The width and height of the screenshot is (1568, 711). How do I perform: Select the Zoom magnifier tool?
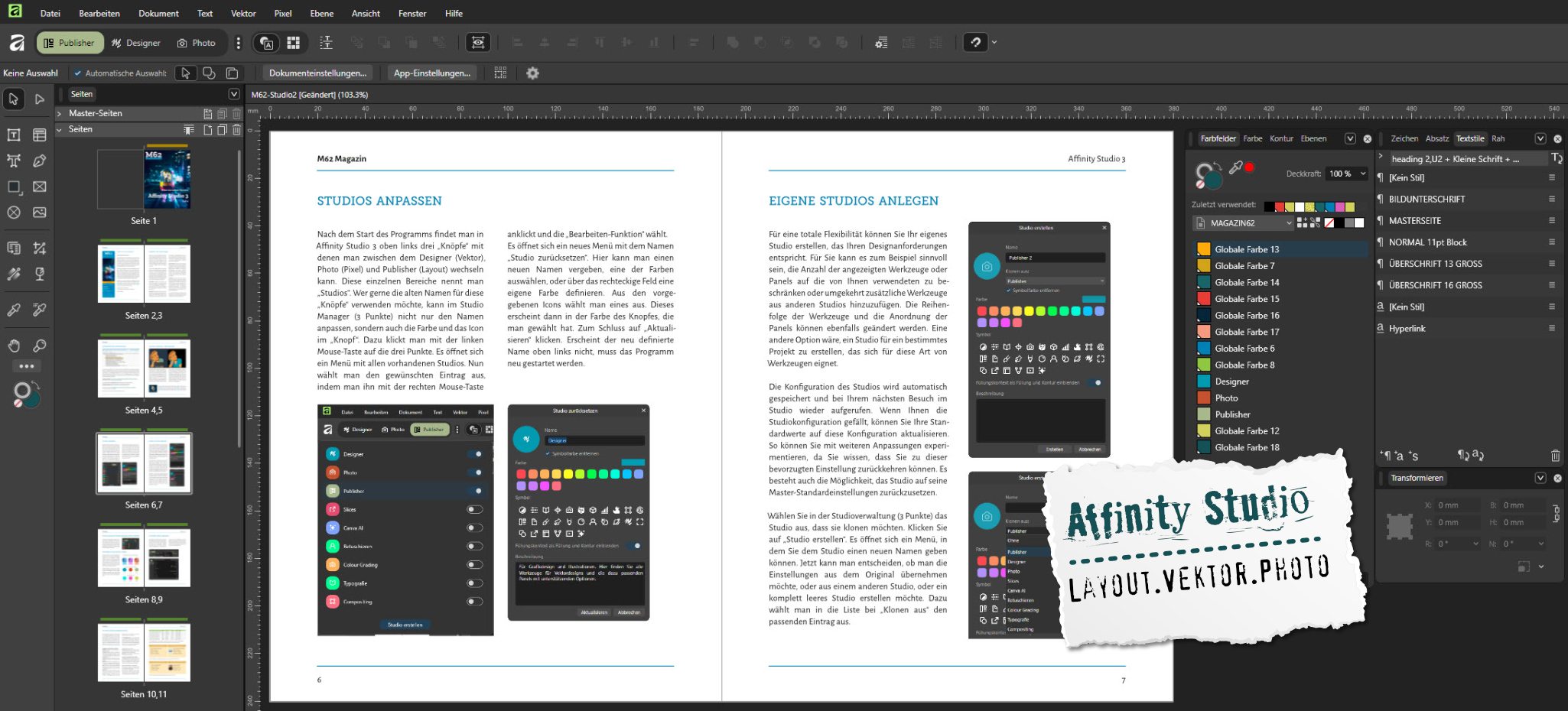(x=40, y=346)
